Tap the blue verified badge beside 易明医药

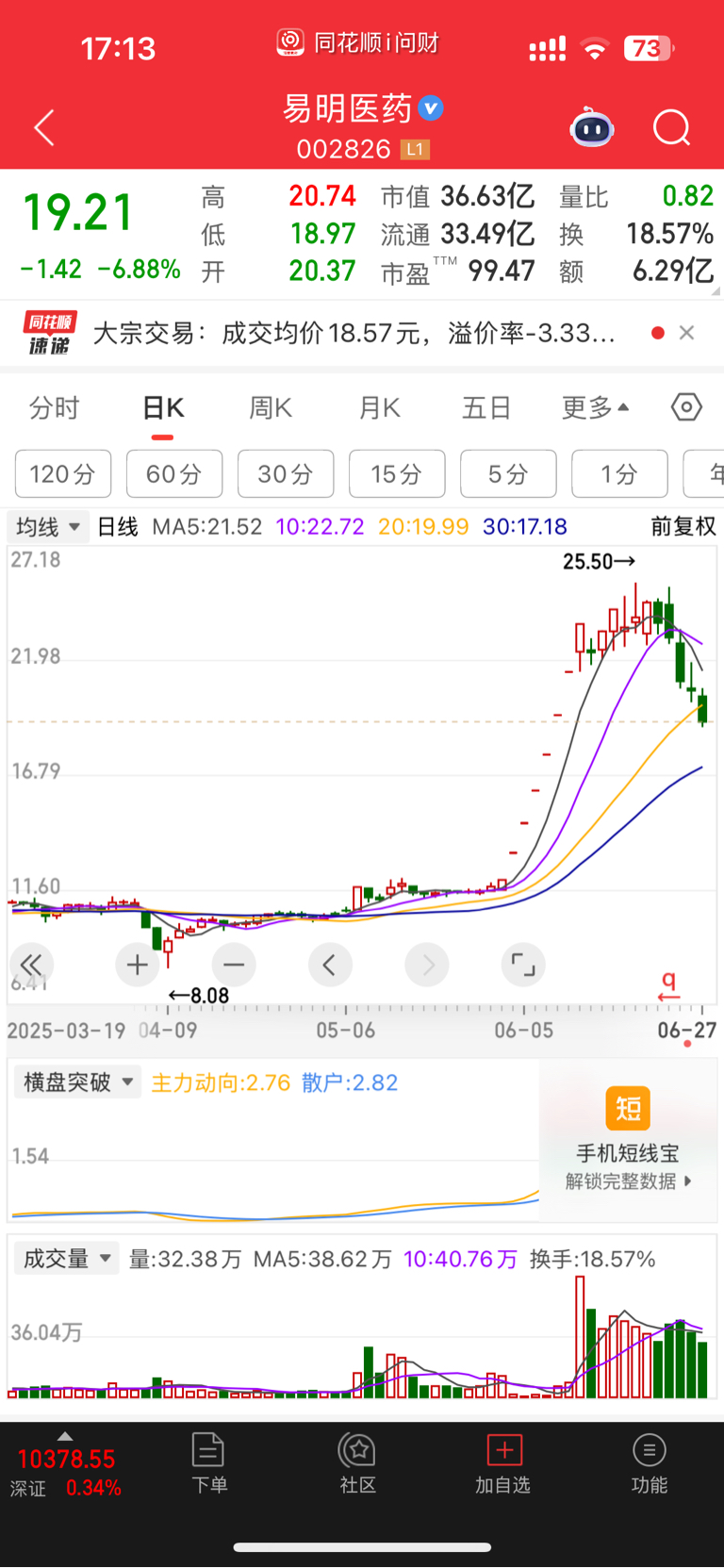click(x=431, y=108)
